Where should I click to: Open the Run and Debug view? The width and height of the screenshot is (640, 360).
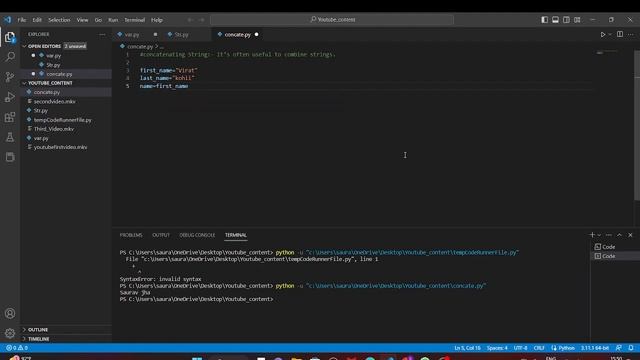10,97
